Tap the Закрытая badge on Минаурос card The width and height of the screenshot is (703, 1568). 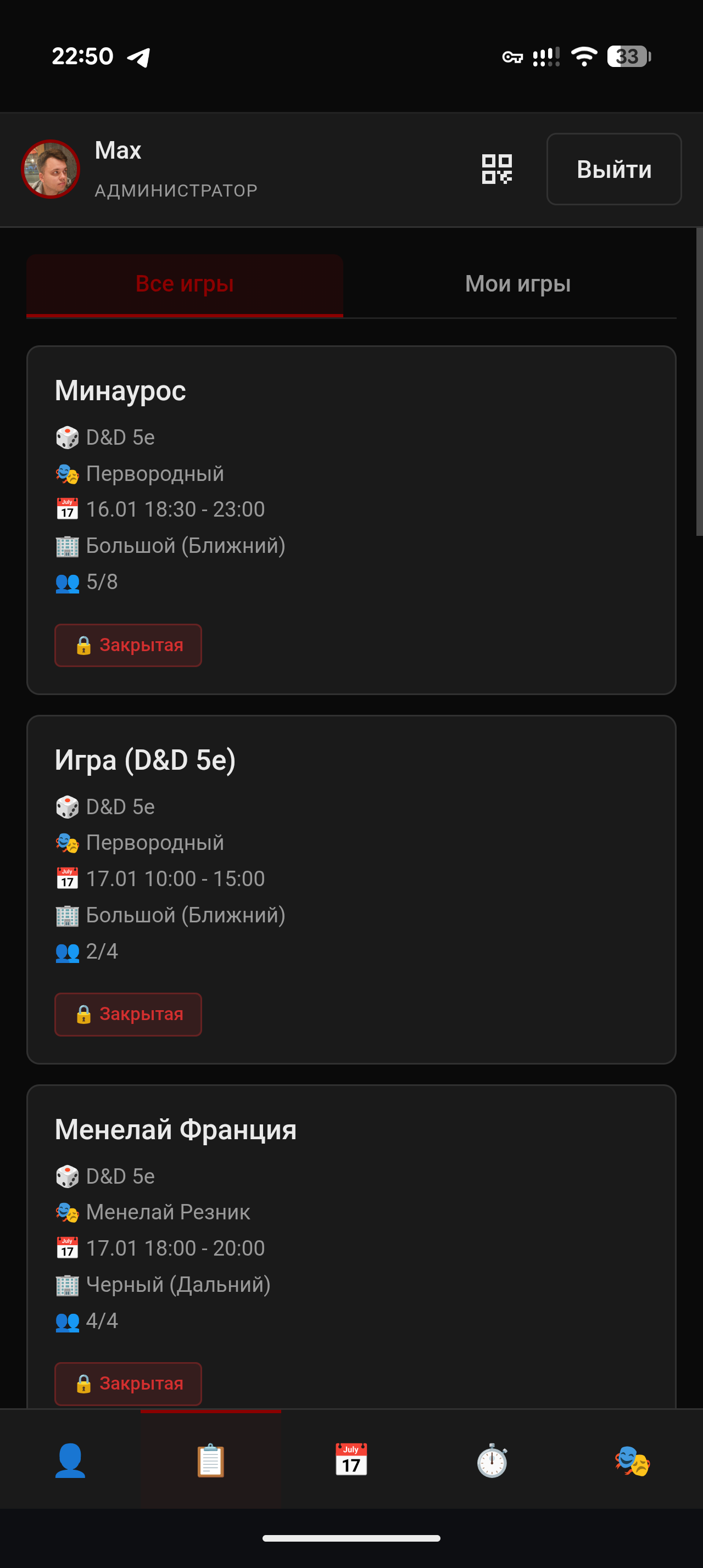coord(129,645)
